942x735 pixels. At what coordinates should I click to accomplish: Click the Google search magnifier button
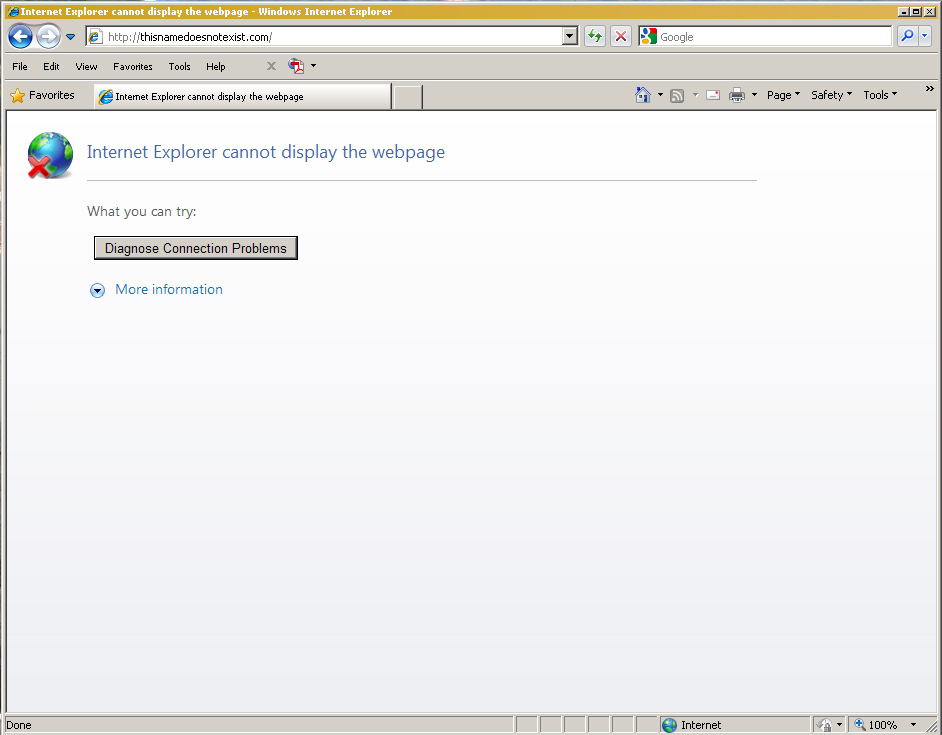(x=906, y=37)
